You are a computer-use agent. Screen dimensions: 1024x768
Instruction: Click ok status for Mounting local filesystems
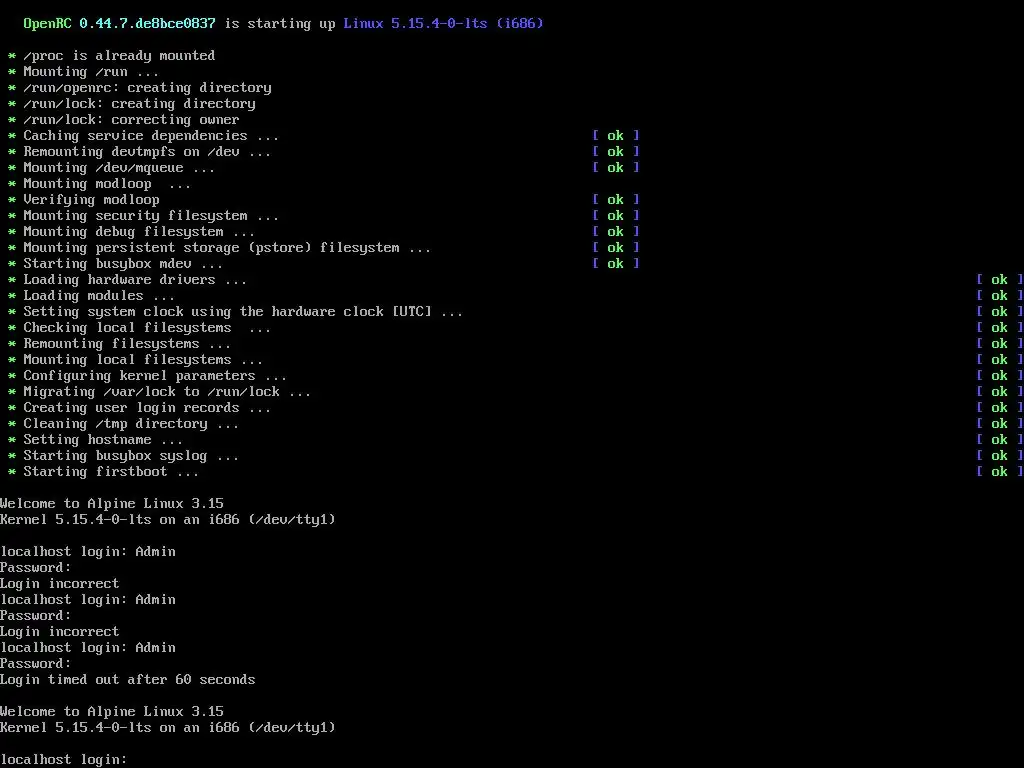pos(1000,360)
